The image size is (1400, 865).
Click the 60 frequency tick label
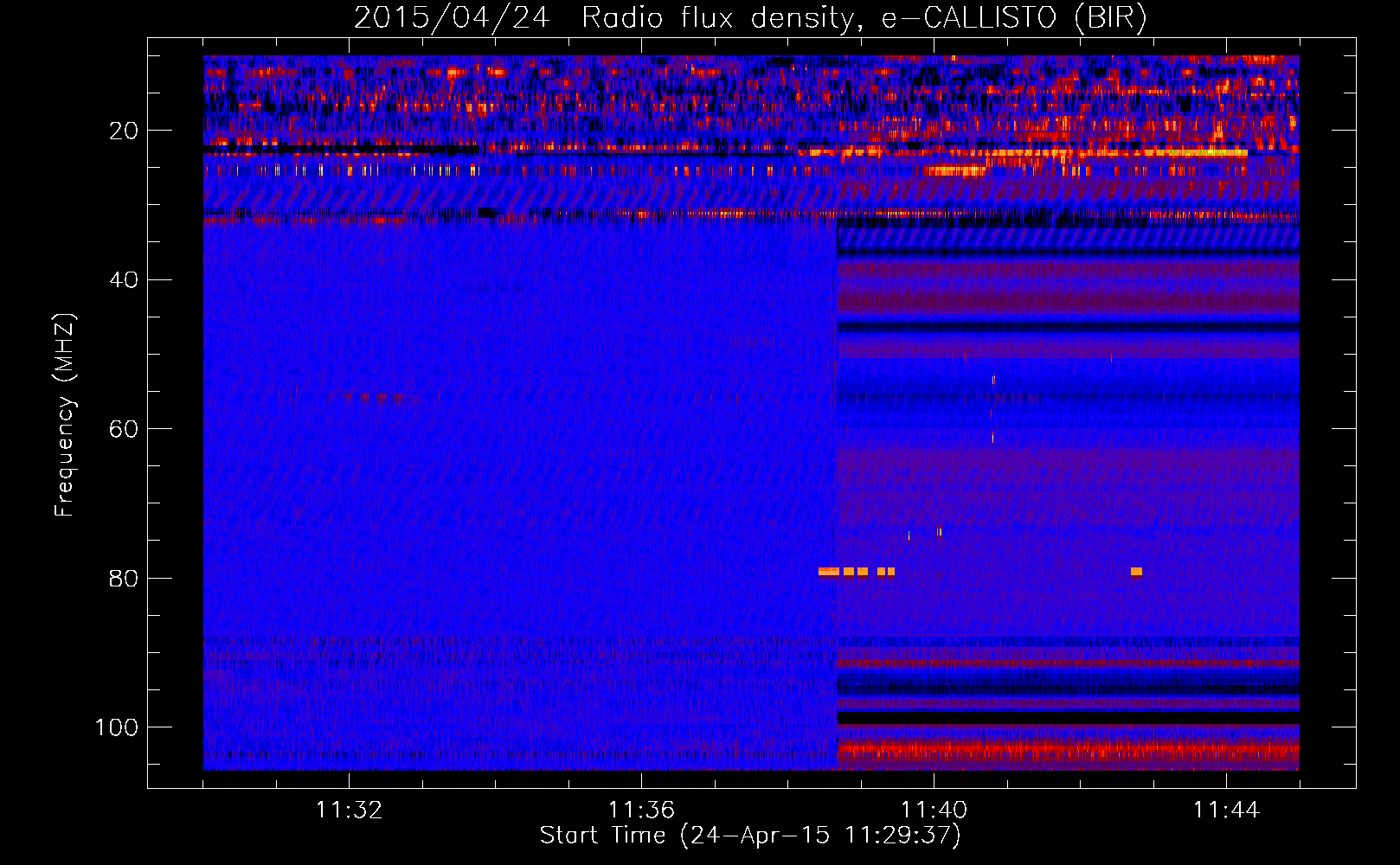point(124,429)
